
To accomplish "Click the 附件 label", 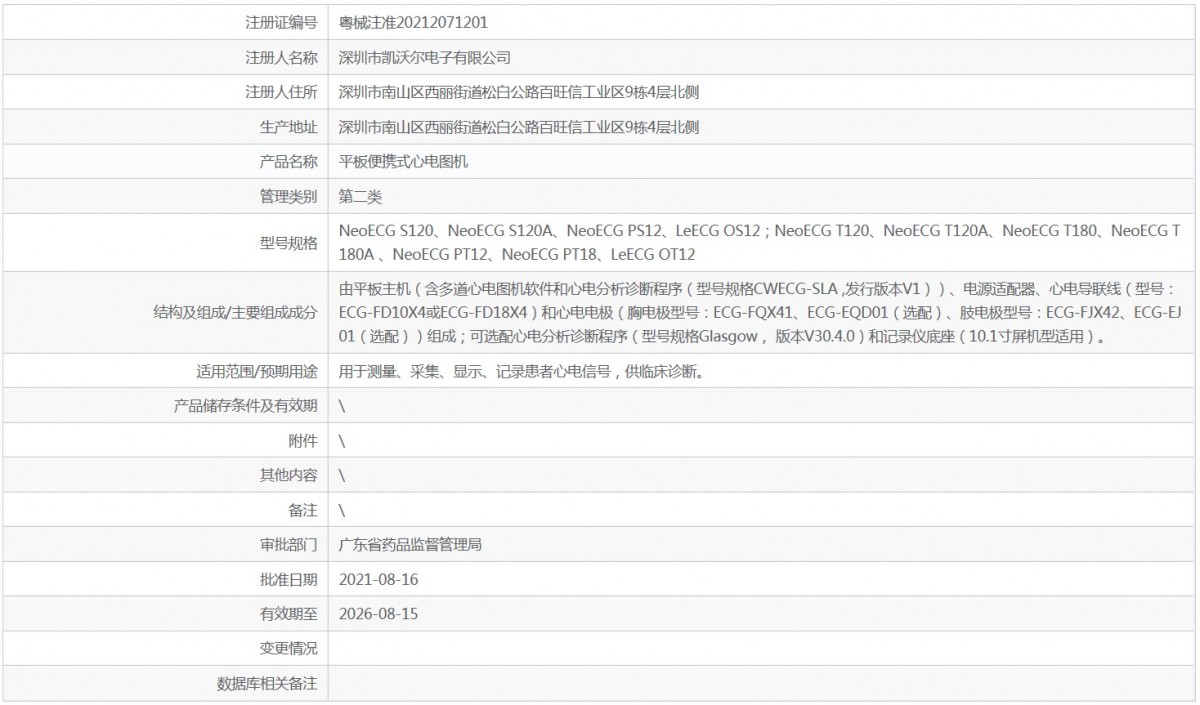I will click(302, 440).
